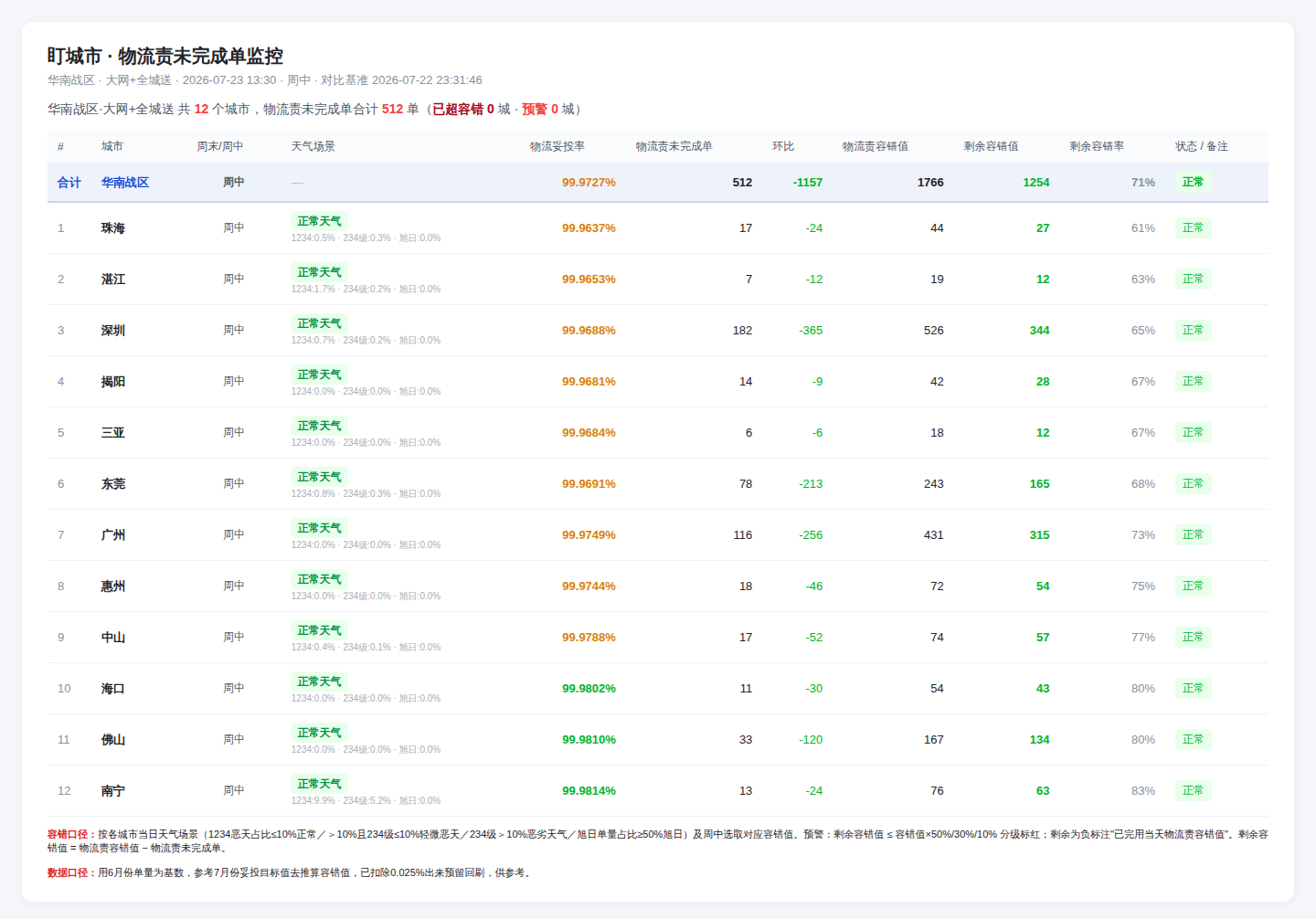Click the 正常天气 tag in 佛山 row
The height and width of the screenshot is (919, 1316).
(x=320, y=733)
